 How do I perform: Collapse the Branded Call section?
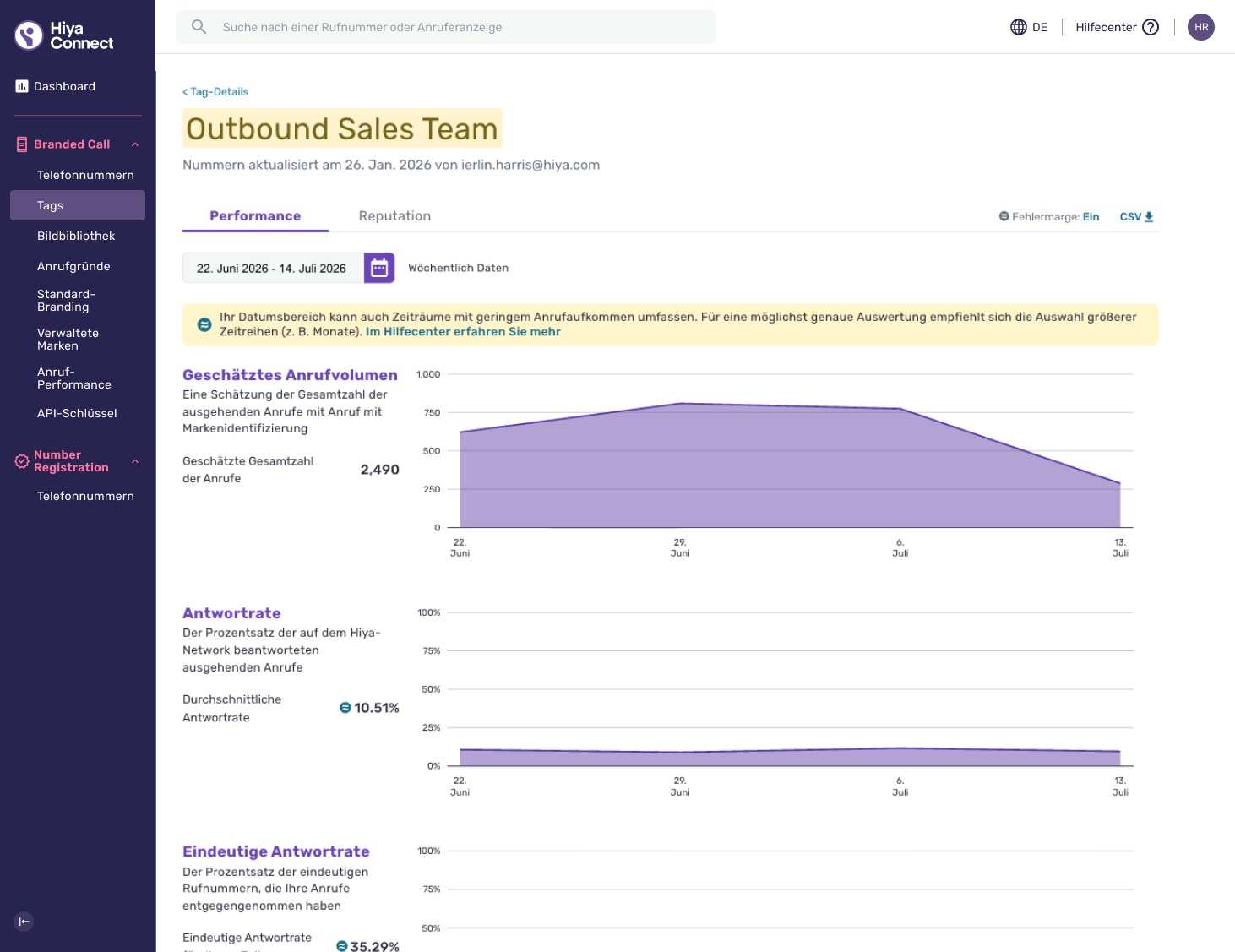(135, 144)
